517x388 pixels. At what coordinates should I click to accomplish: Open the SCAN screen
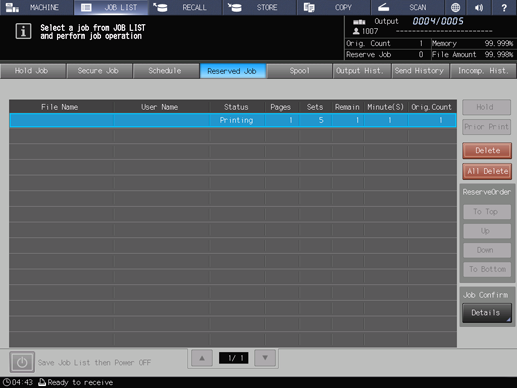408,7
